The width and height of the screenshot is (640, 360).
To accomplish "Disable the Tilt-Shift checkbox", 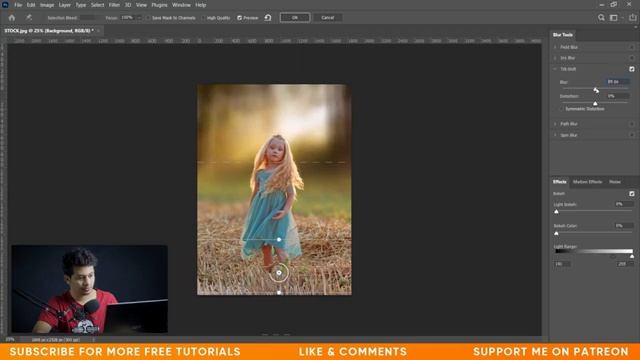I will (x=631, y=69).
